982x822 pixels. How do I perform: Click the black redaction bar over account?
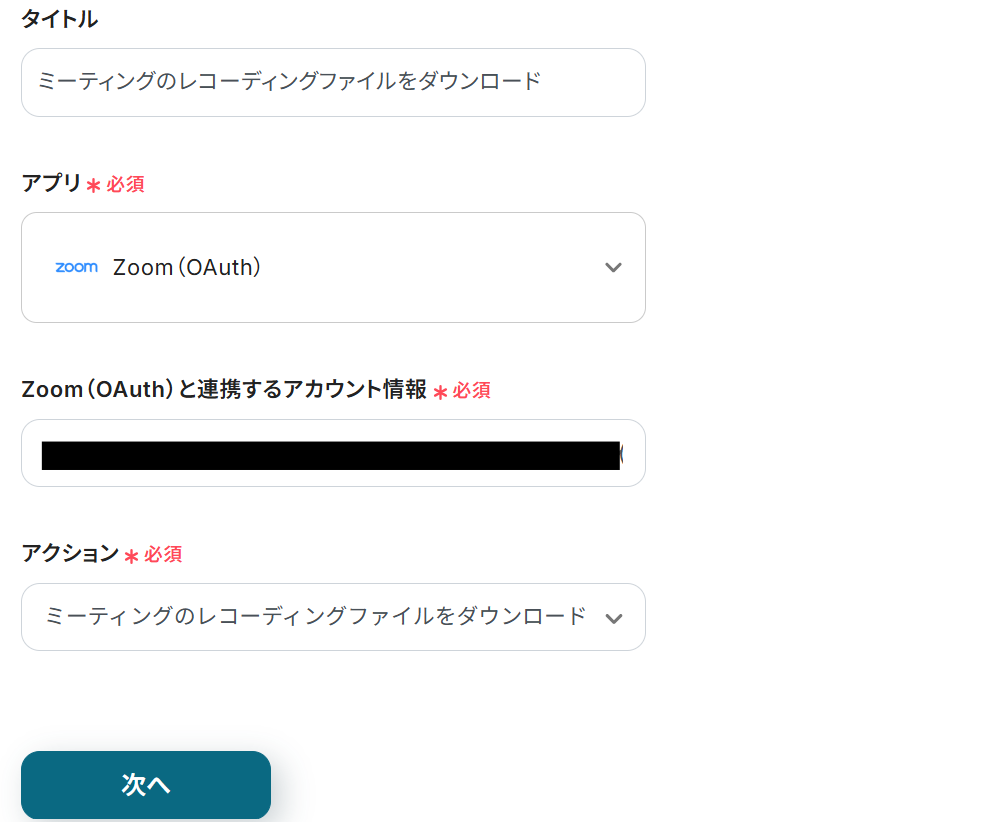tap(330, 455)
